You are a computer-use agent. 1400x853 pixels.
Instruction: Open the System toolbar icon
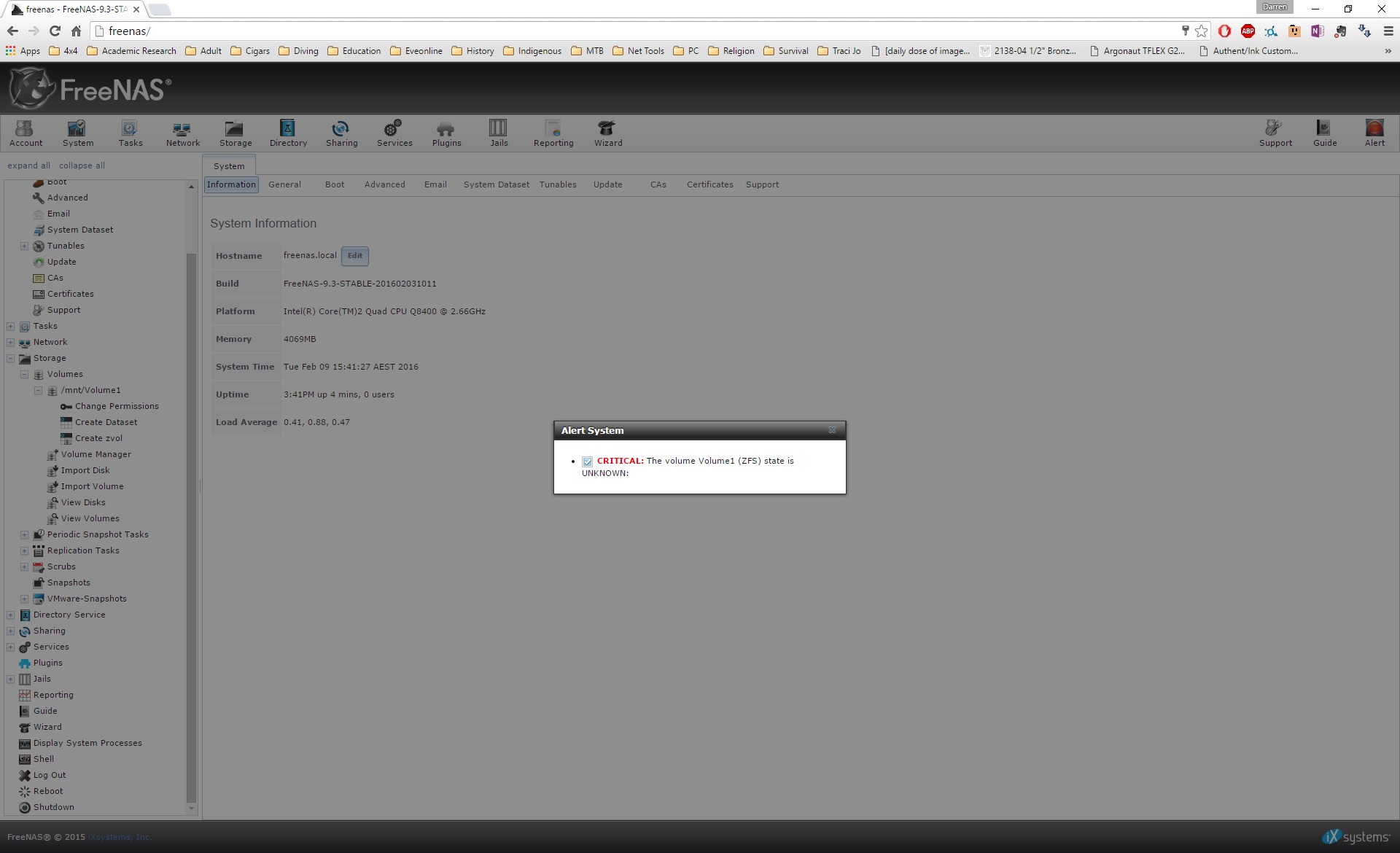pyautogui.click(x=77, y=133)
